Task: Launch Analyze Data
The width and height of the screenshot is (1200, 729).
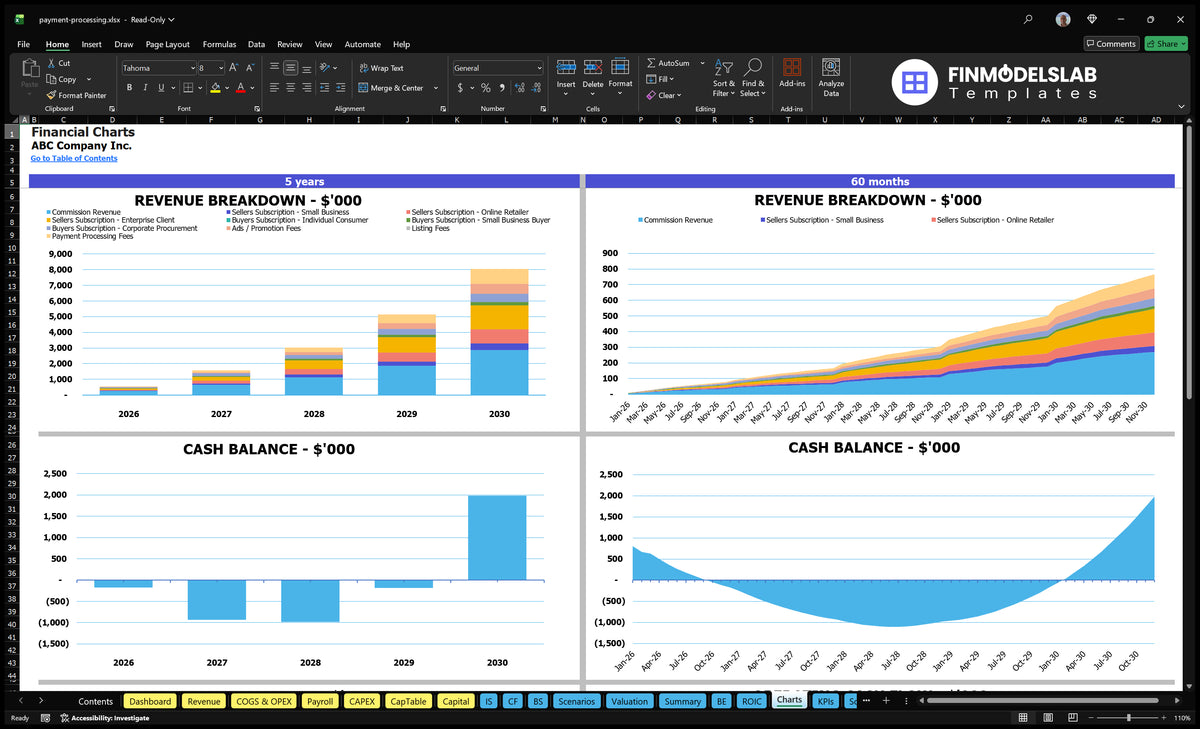Action: (x=831, y=76)
